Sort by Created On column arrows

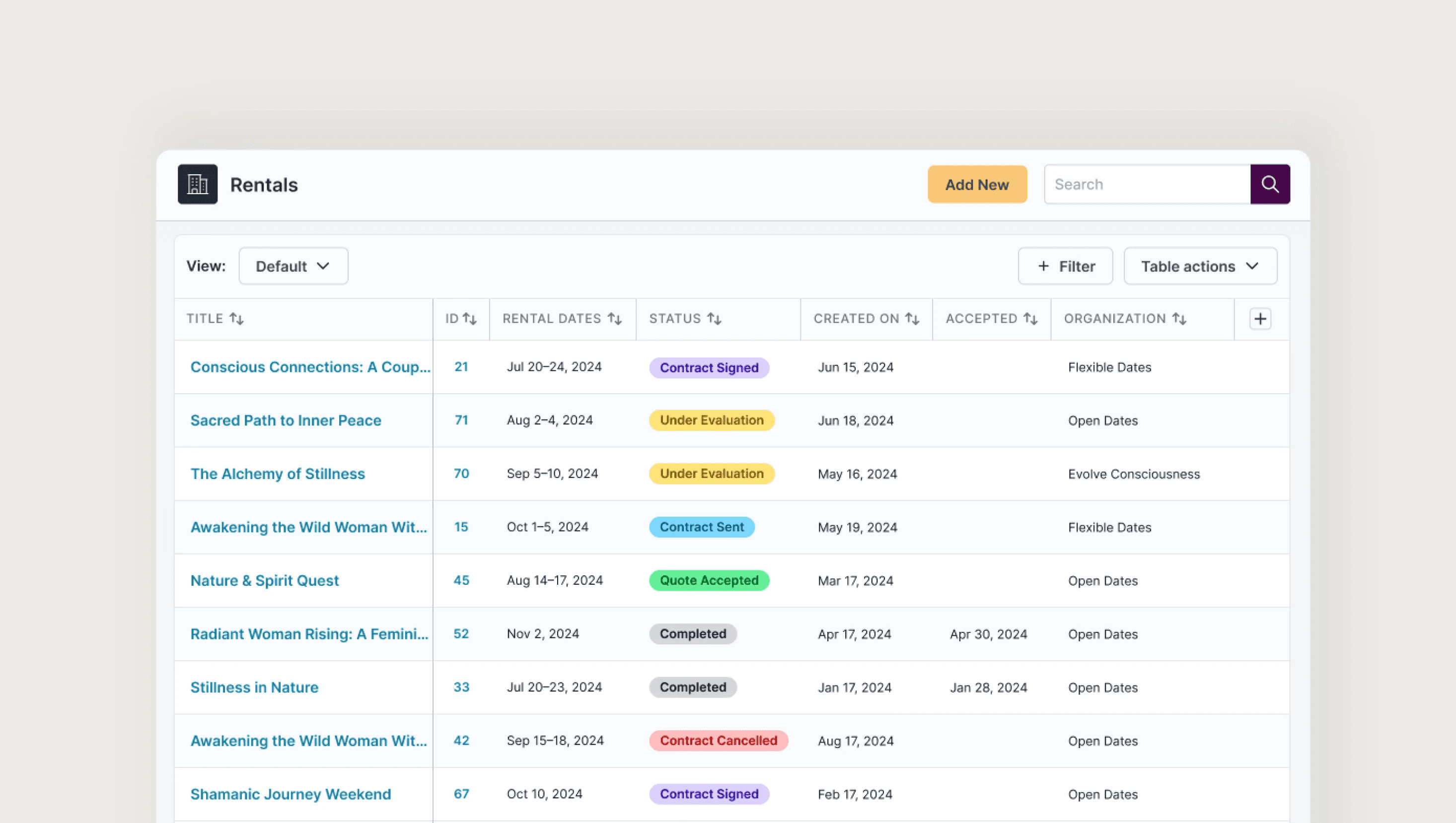pos(911,319)
